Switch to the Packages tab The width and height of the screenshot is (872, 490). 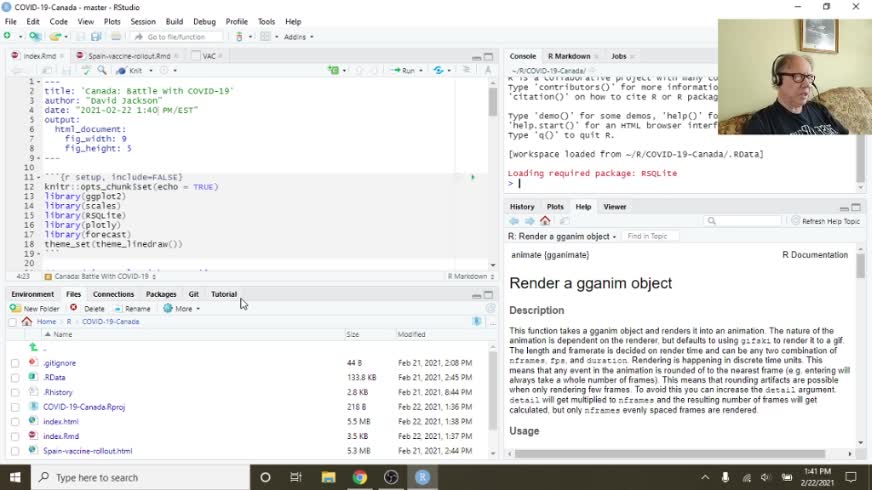point(161,294)
